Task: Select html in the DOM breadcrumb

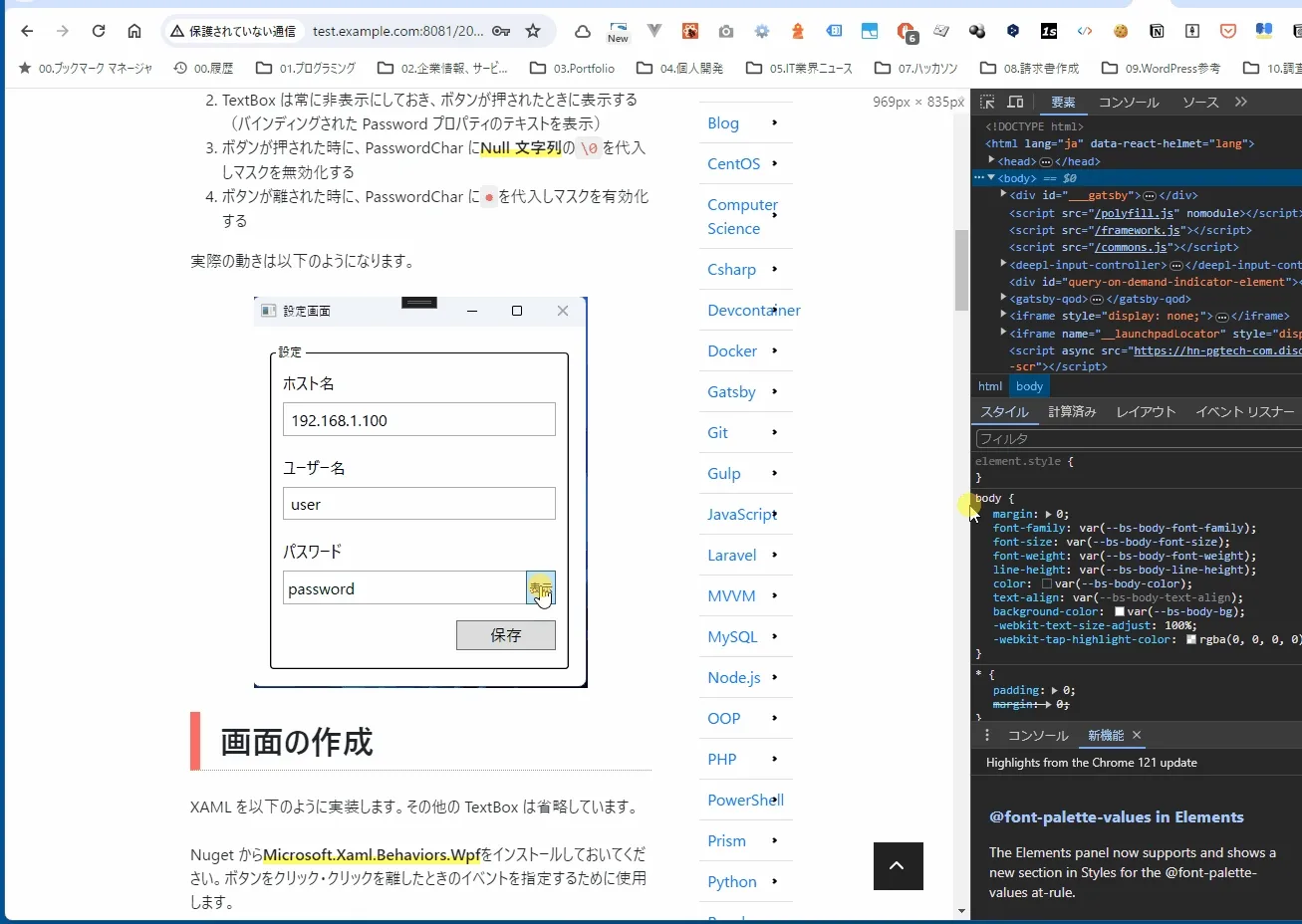Action: pos(990,386)
